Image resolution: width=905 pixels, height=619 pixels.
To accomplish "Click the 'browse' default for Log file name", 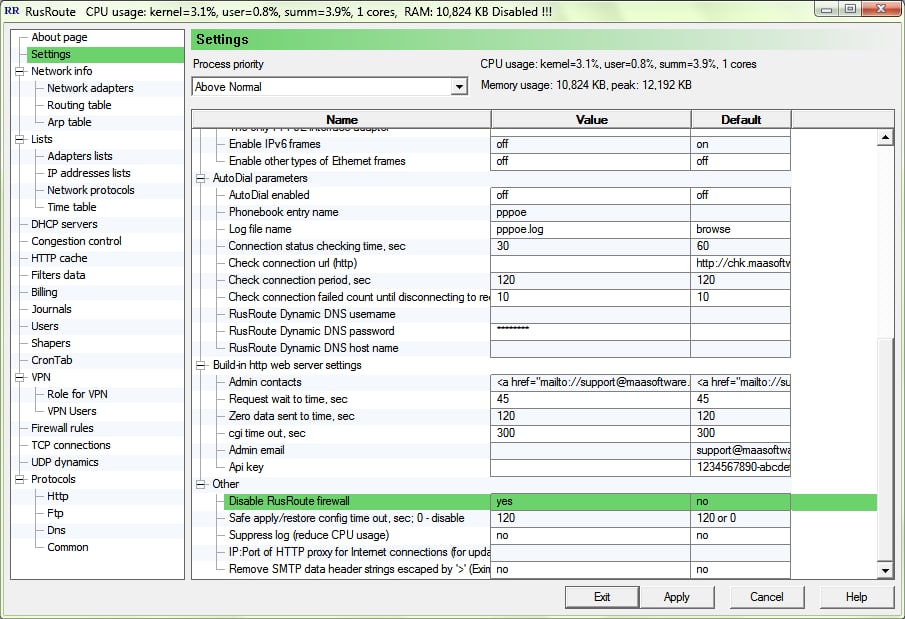I will point(741,229).
